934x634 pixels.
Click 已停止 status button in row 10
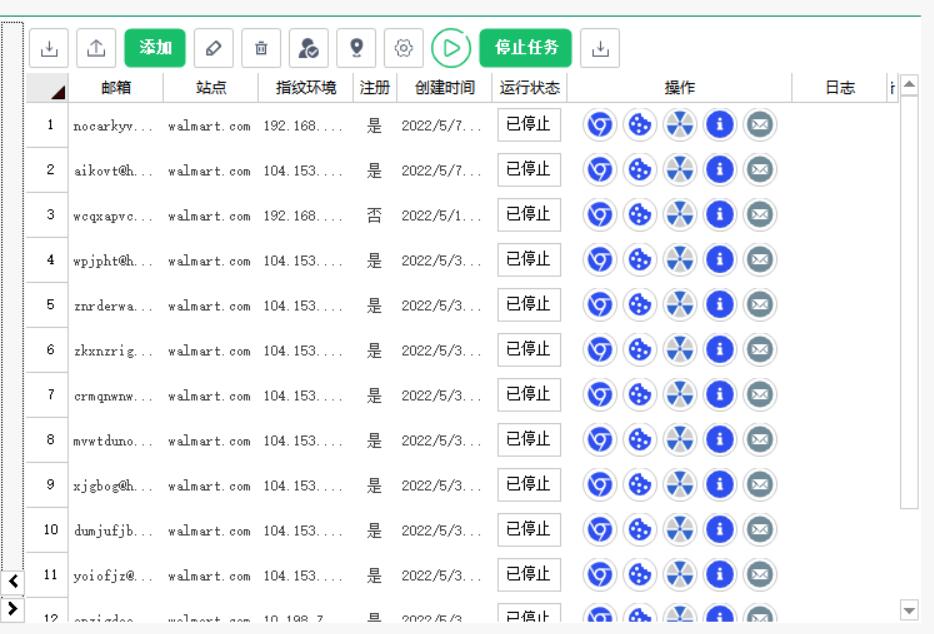(x=529, y=530)
